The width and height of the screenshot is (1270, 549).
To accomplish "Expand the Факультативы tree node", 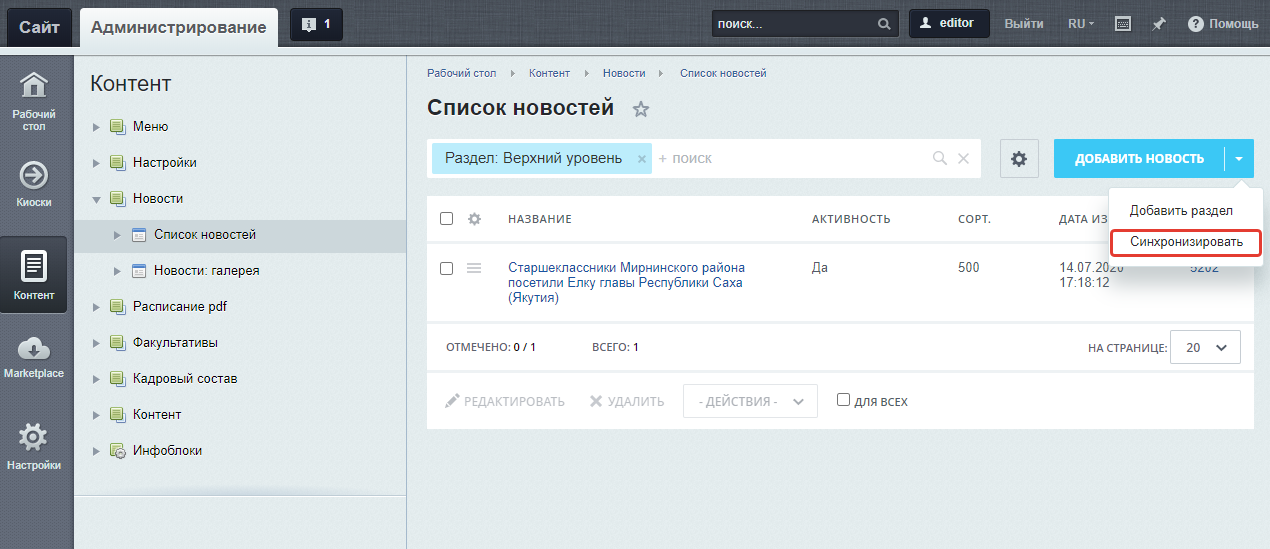I will [x=97, y=343].
